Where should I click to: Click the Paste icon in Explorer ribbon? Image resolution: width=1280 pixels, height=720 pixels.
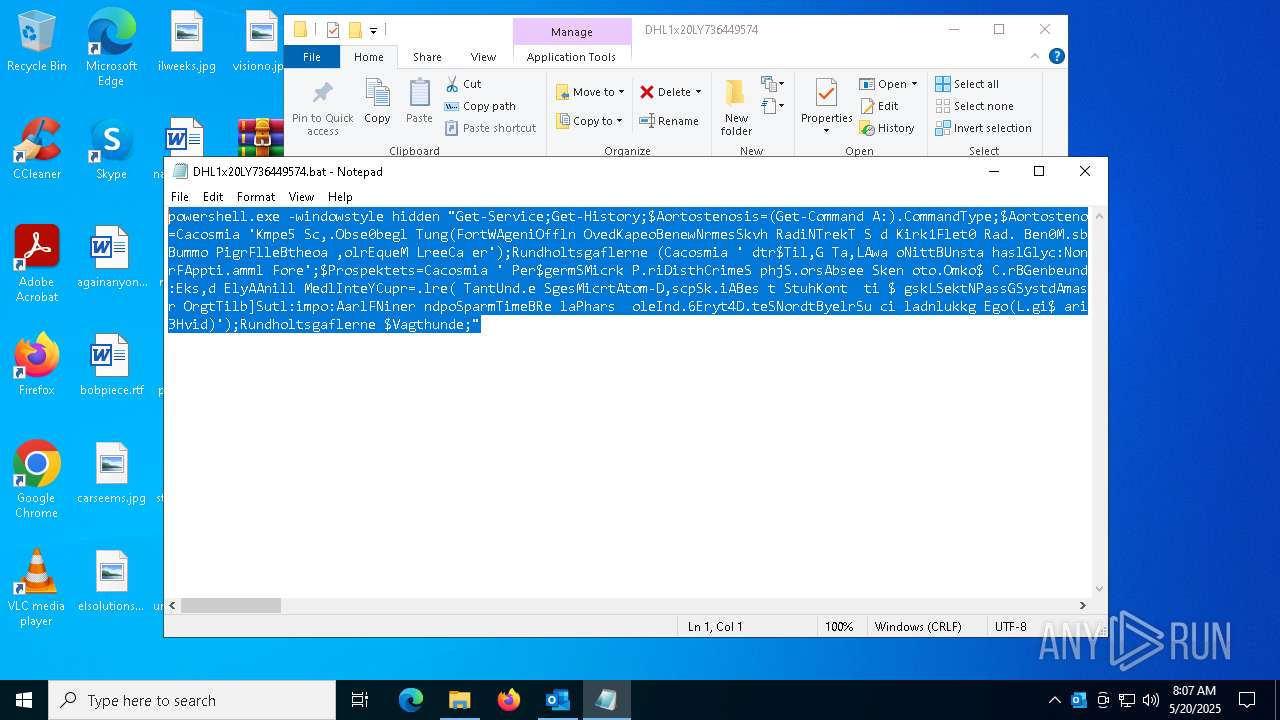(x=419, y=101)
